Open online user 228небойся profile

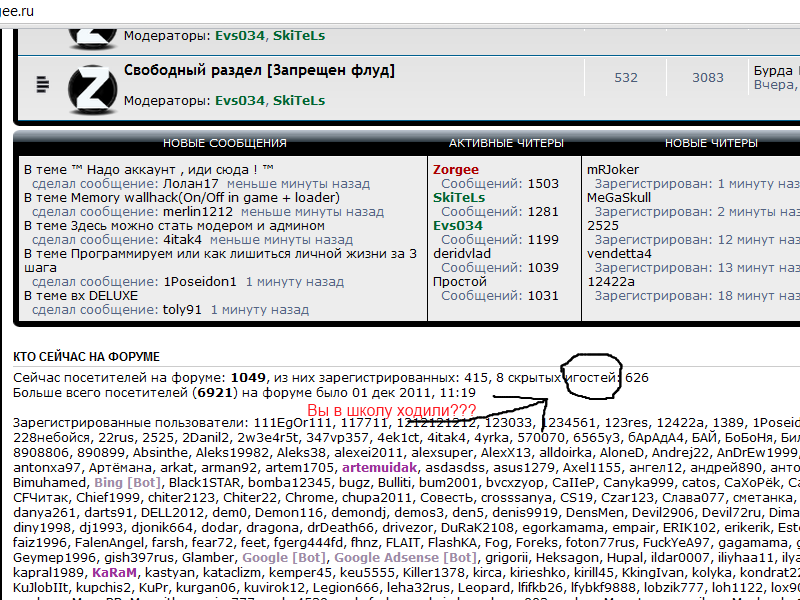52,438
